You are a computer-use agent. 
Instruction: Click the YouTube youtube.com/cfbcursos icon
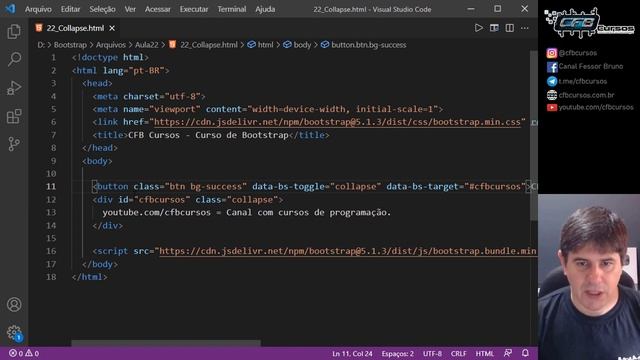552,107
